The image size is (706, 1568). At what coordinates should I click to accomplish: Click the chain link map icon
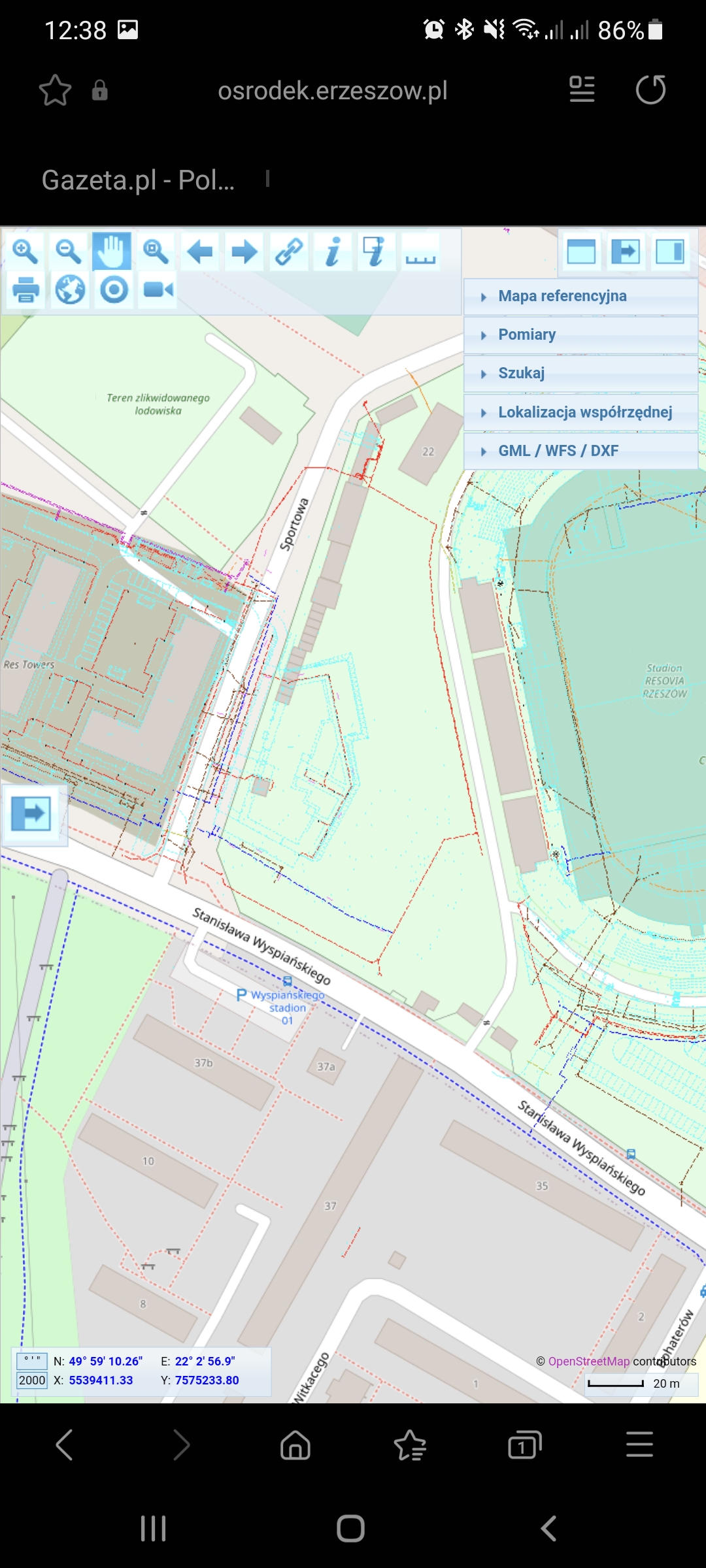(x=288, y=252)
